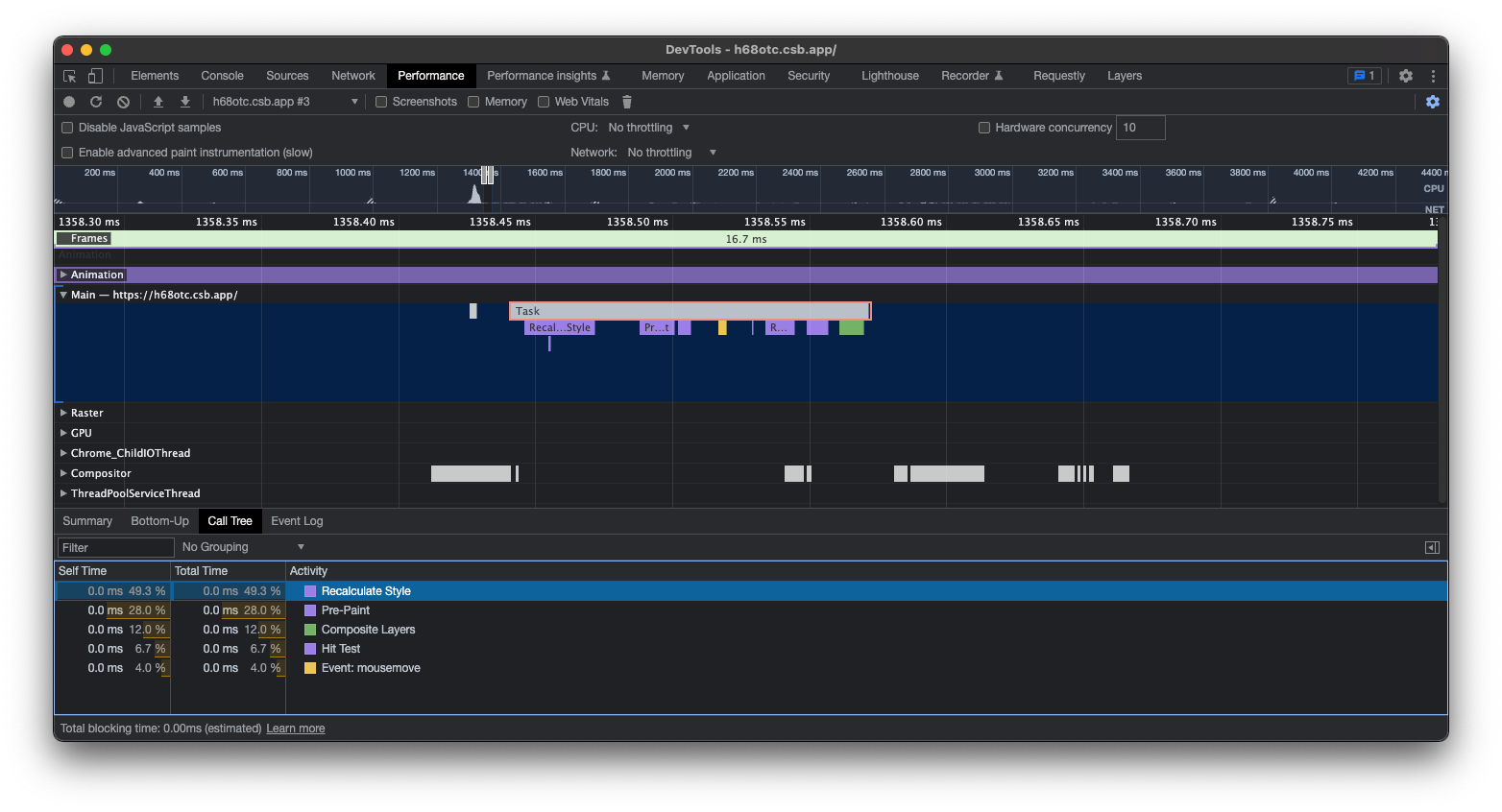Open the Memory panel

point(662,75)
